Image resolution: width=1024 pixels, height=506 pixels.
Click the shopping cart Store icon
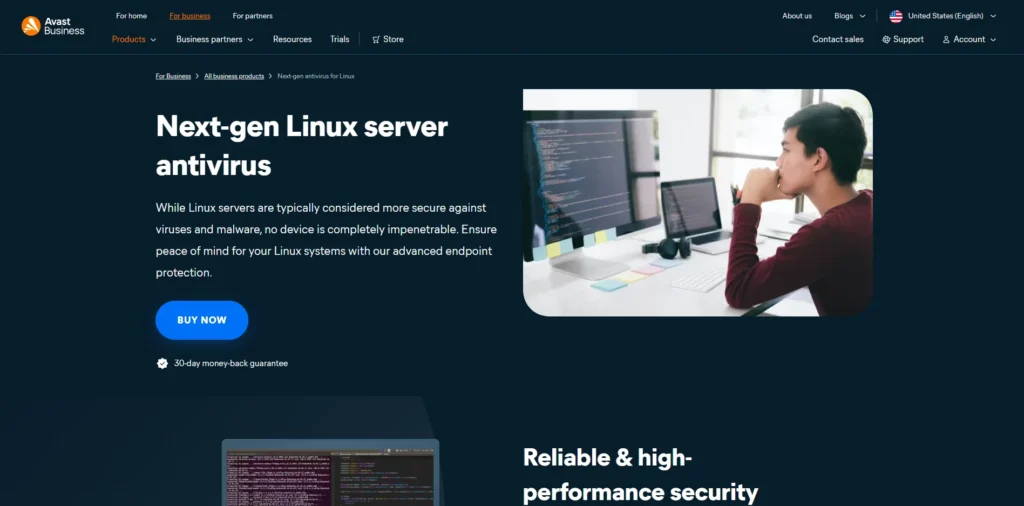(376, 40)
